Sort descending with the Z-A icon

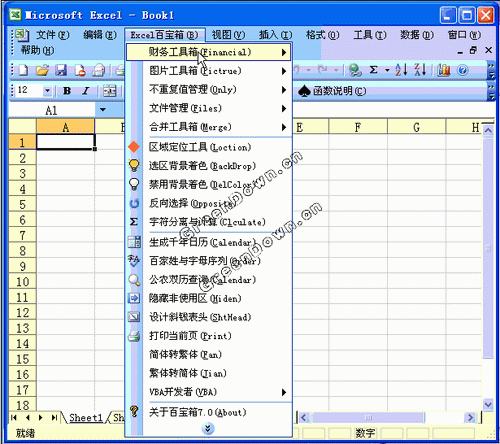[420, 70]
